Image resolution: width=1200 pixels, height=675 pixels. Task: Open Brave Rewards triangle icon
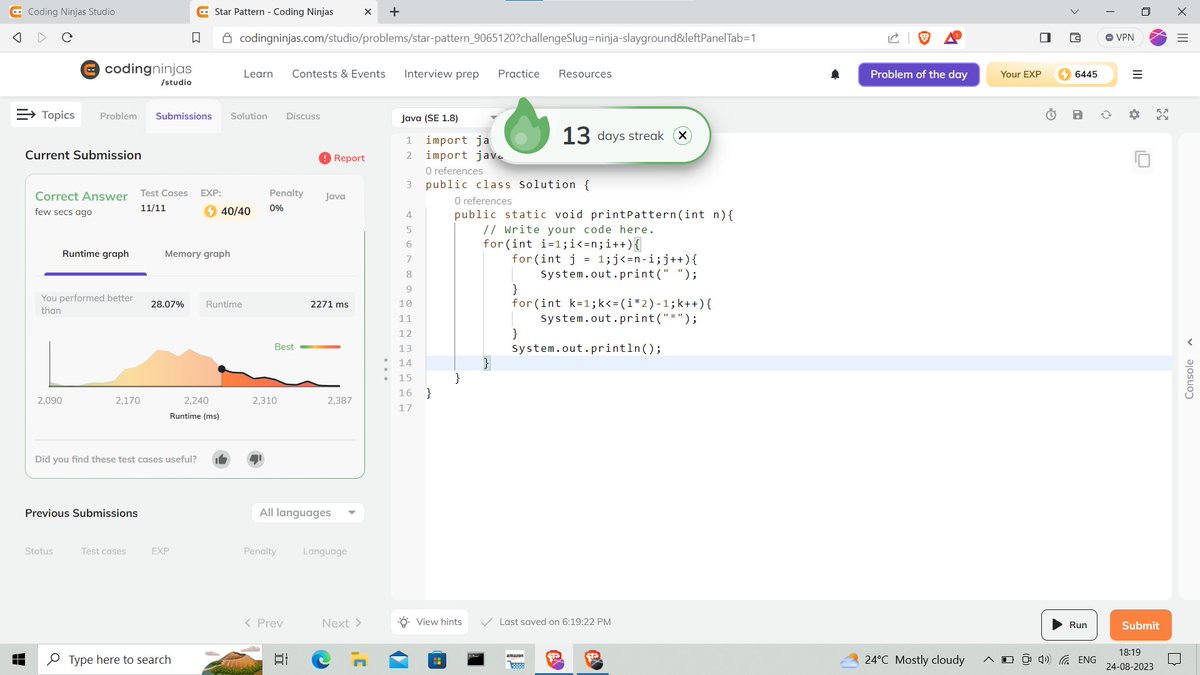click(x=952, y=38)
